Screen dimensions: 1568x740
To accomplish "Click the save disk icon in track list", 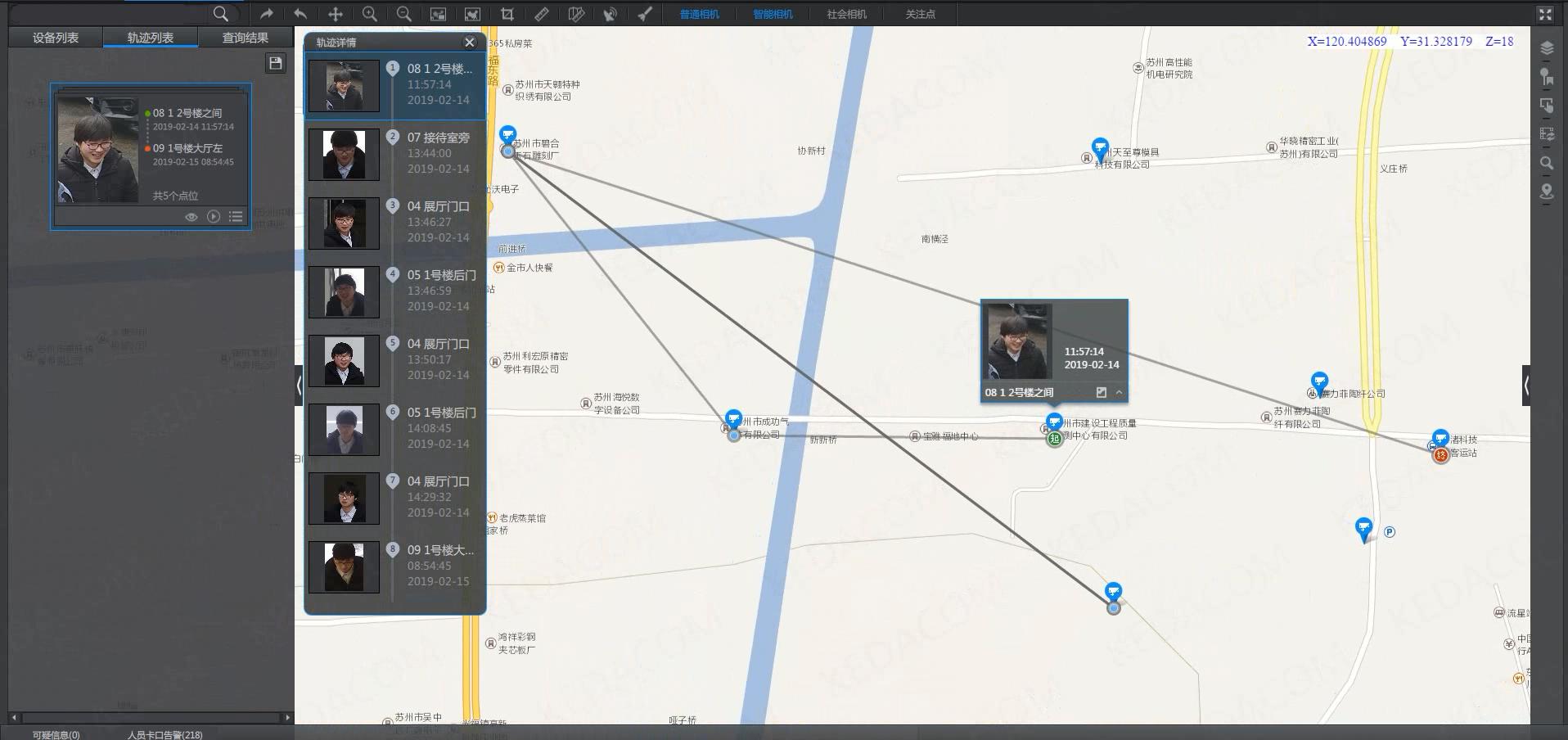I will [x=276, y=63].
